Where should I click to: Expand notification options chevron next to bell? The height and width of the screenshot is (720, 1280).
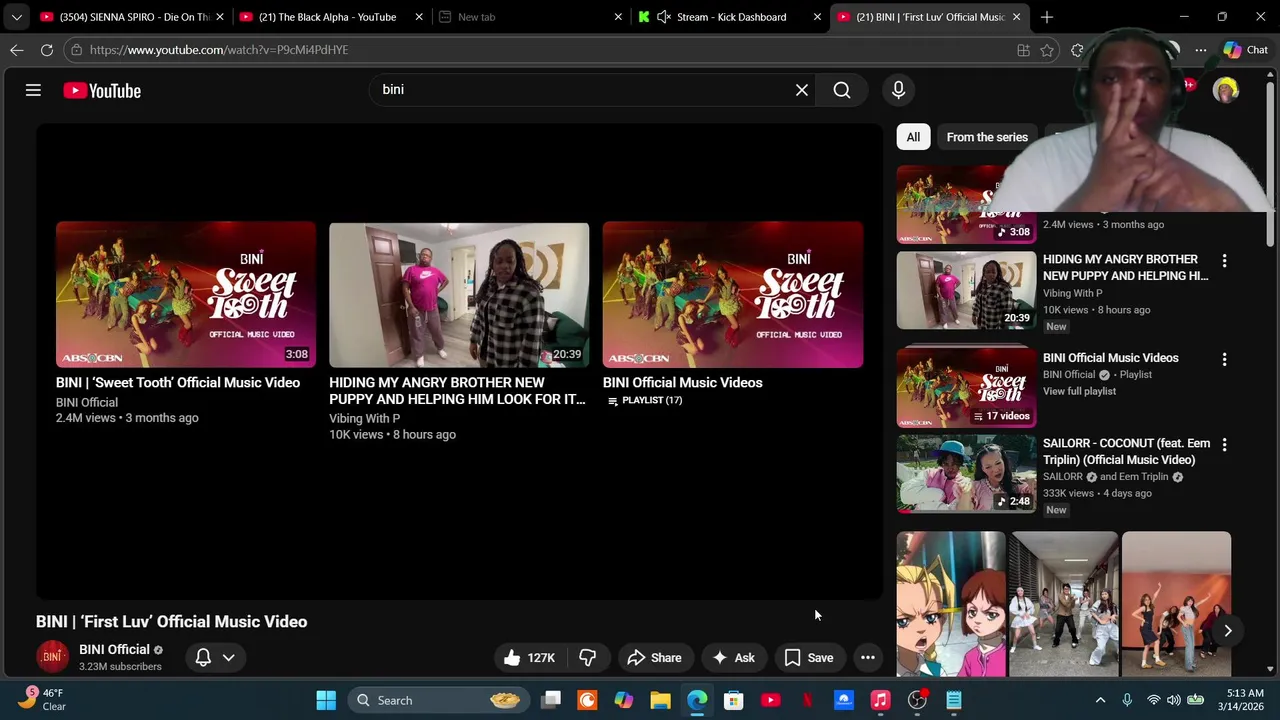[x=229, y=657]
